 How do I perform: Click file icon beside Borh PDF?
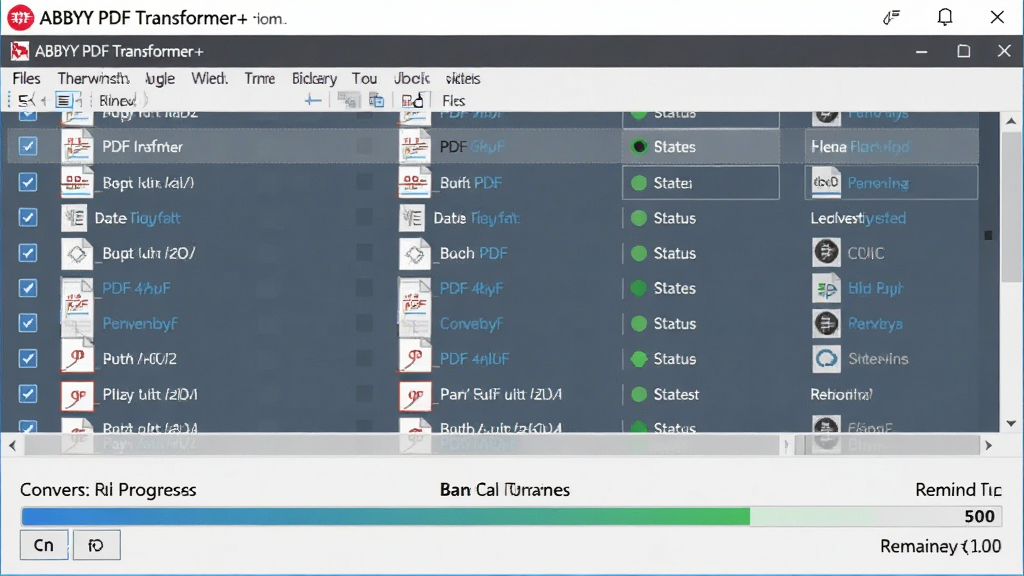[414, 182]
